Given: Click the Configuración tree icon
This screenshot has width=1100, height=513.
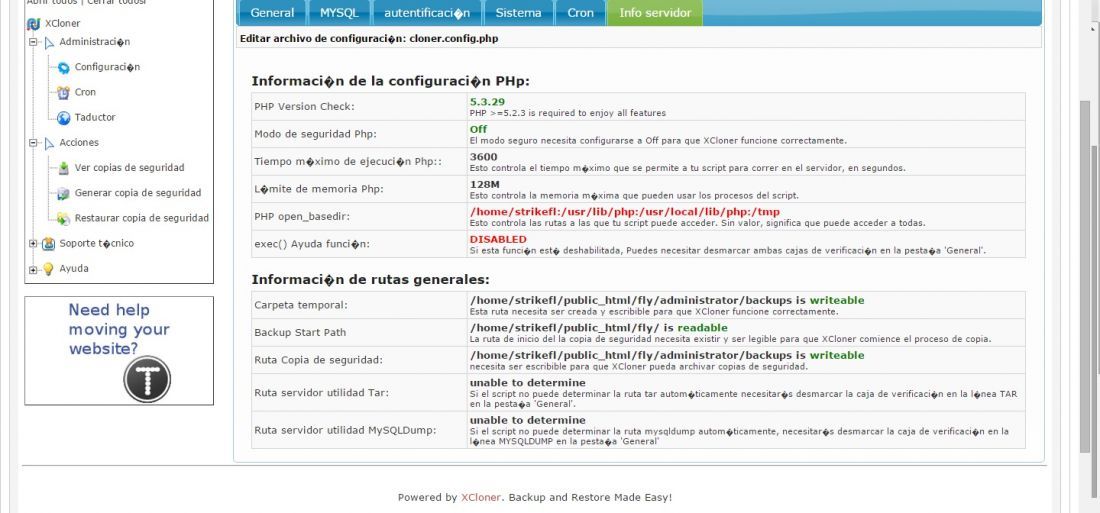Looking at the screenshot, I should [x=64, y=67].
